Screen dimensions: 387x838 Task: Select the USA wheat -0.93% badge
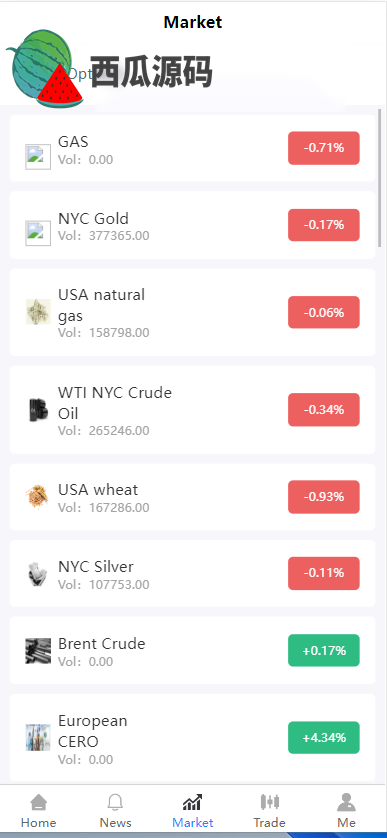coord(324,496)
